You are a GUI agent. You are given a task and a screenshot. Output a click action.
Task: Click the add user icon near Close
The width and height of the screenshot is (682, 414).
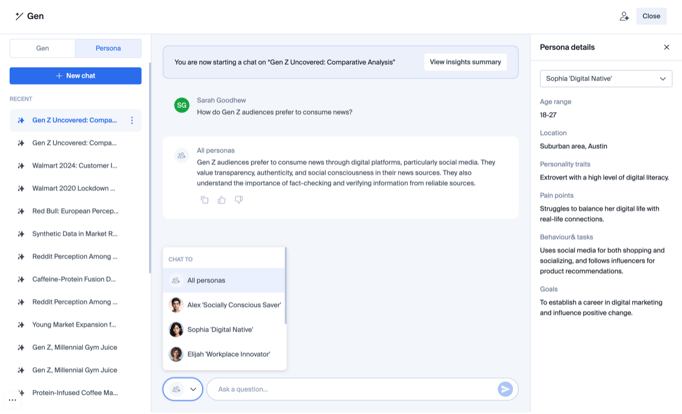(x=624, y=17)
